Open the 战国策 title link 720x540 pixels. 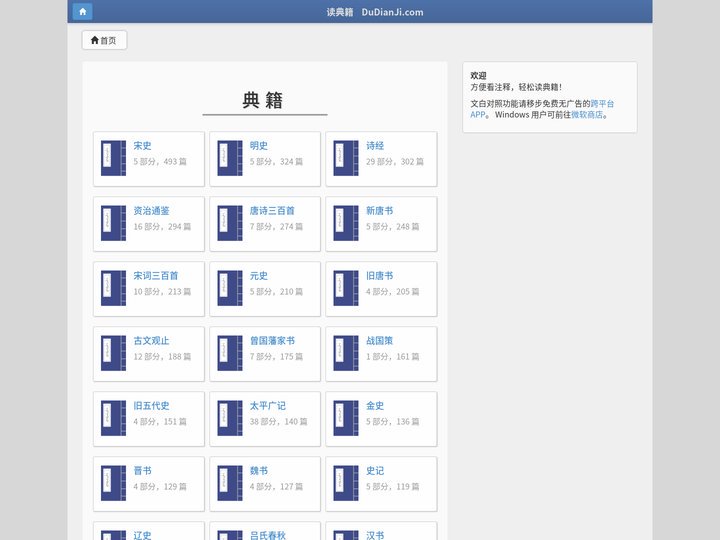(x=379, y=341)
